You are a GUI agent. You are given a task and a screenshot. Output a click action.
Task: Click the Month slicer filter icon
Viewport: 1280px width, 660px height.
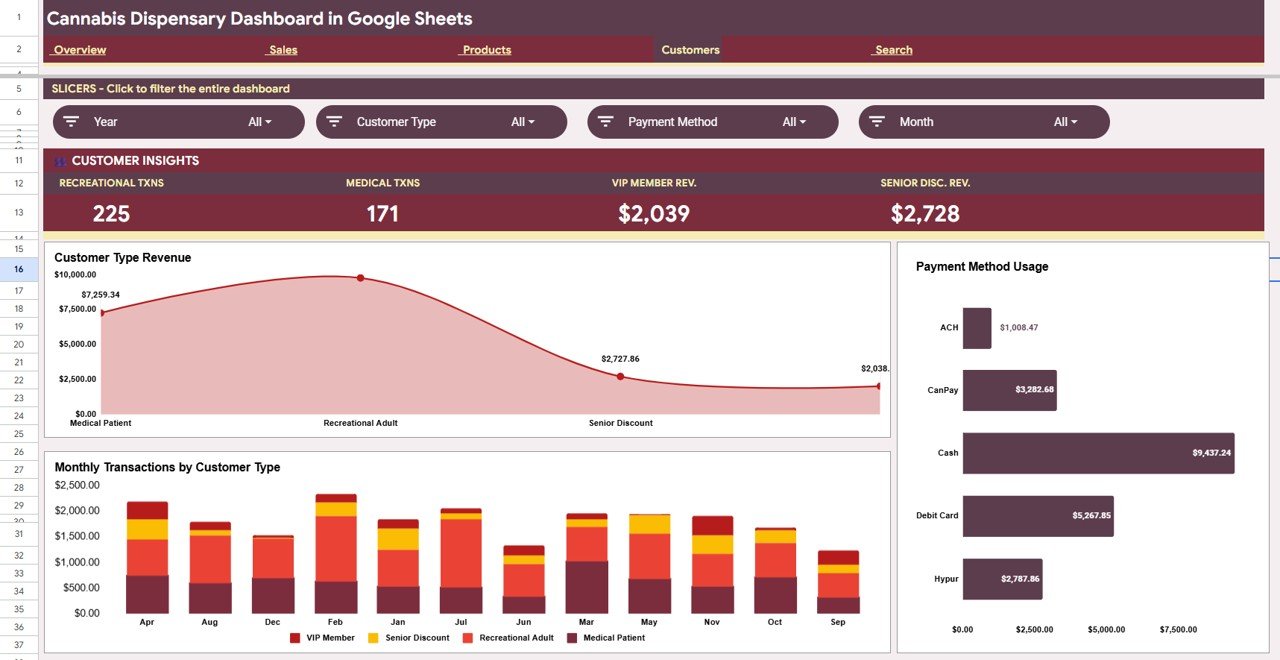(x=877, y=122)
